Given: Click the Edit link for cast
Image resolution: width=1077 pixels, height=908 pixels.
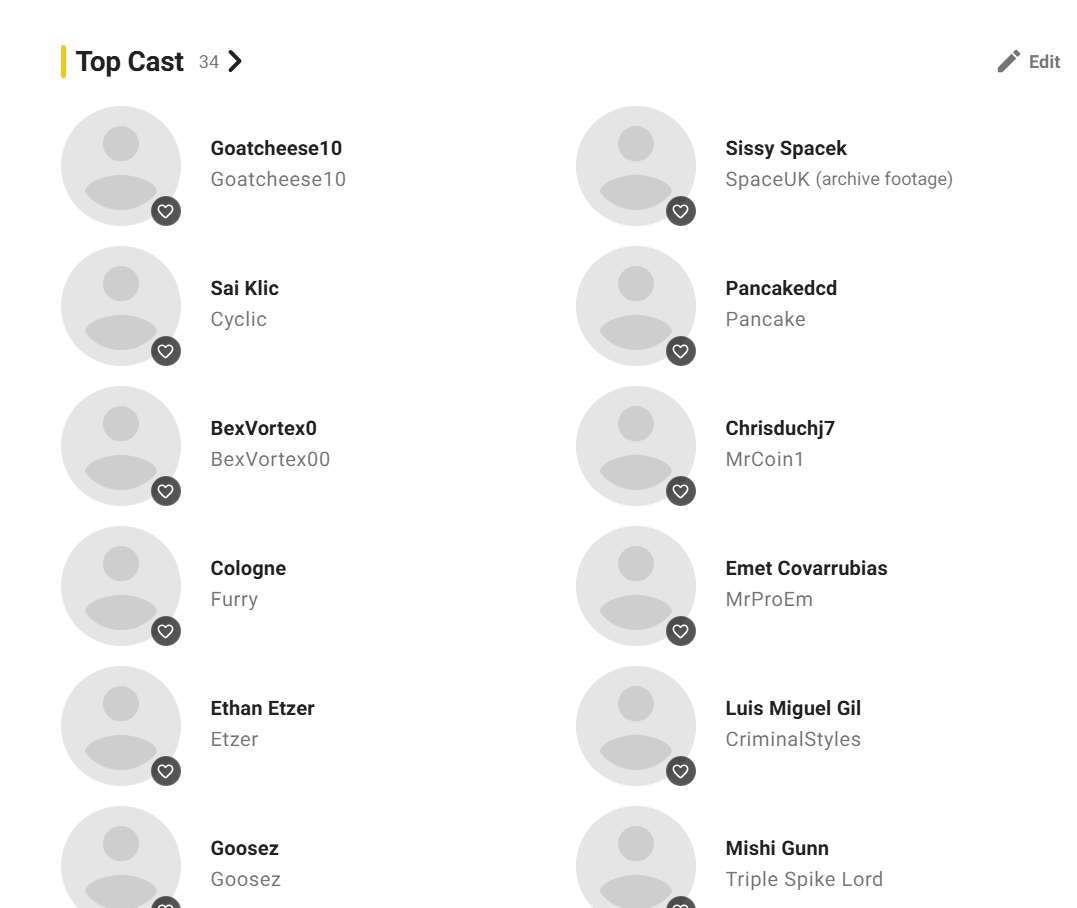Looking at the screenshot, I should click(1044, 62).
